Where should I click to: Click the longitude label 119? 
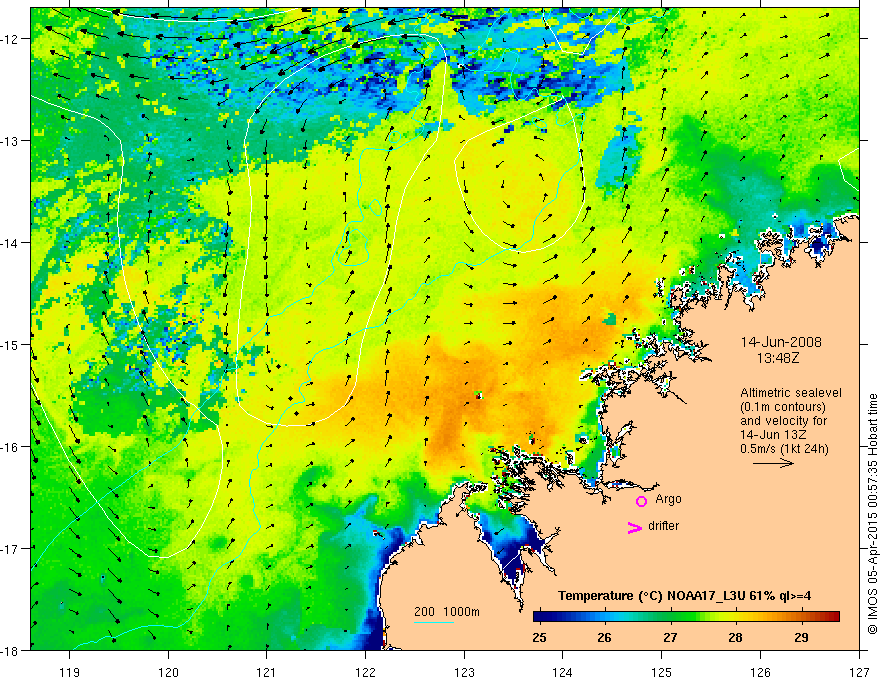[x=70, y=673]
